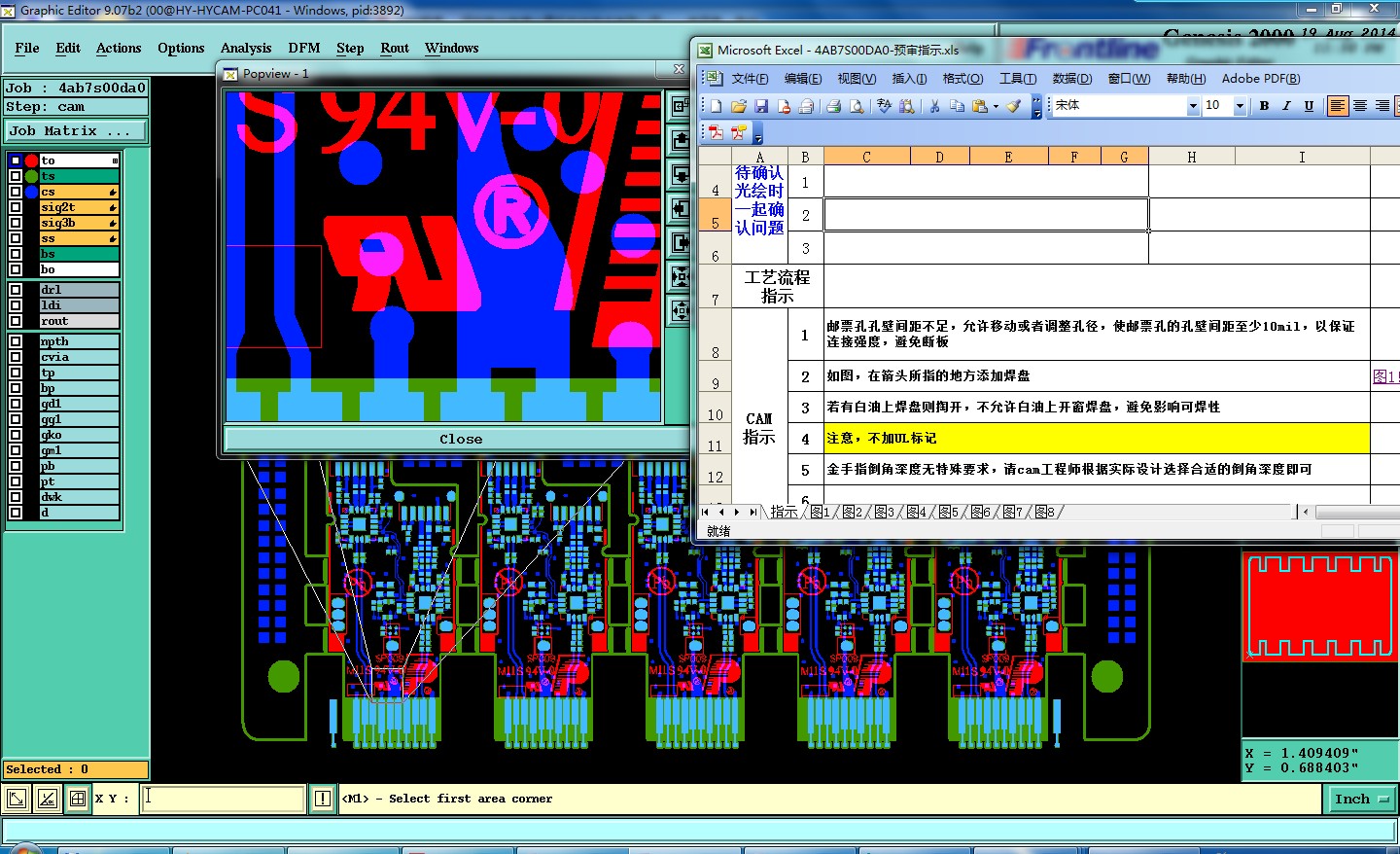The height and width of the screenshot is (854, 1400).
Task: Toggle visibility checkbox for layer rout
Action: coord(15,321)
